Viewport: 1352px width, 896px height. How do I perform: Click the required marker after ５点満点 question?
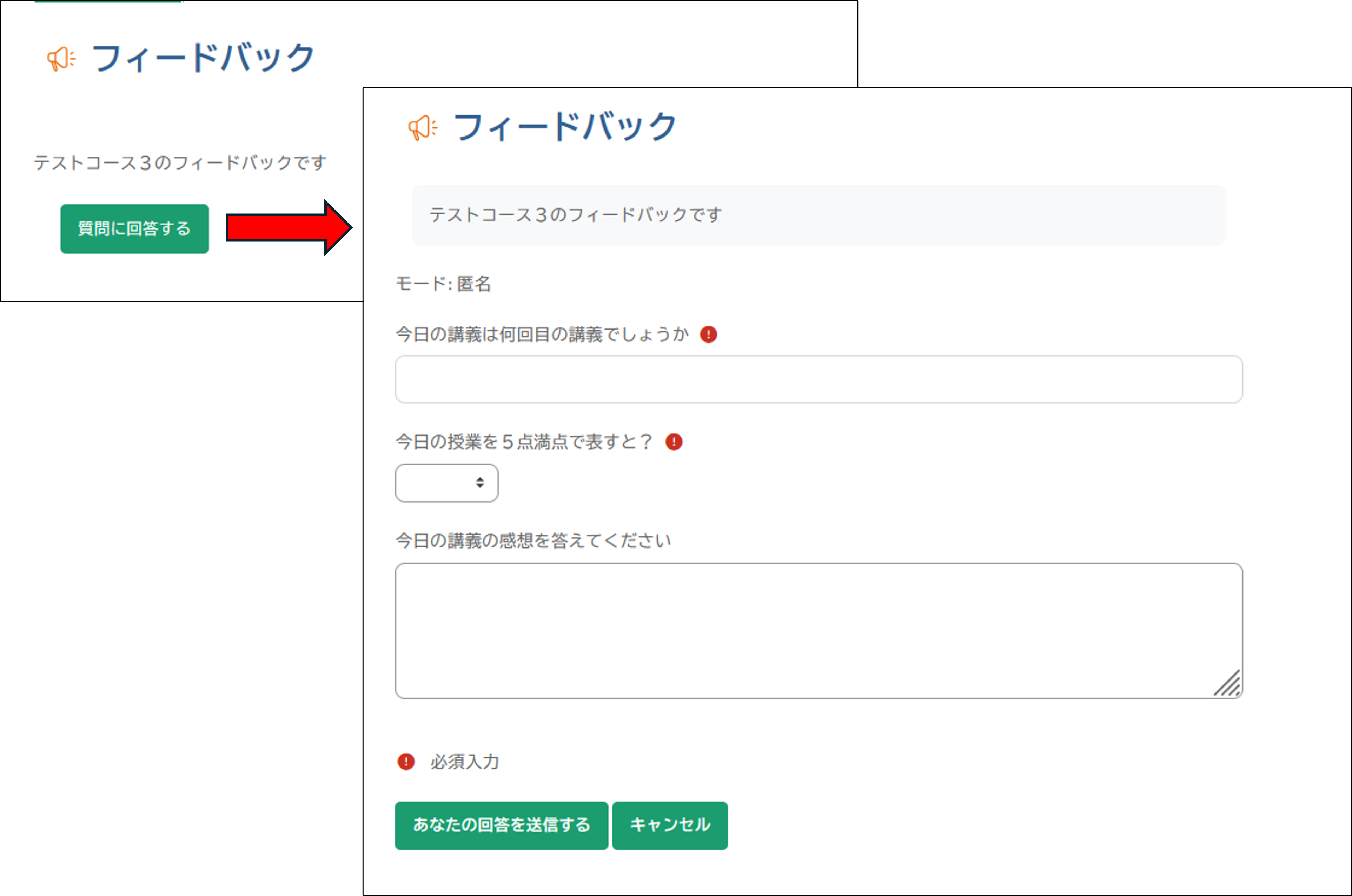[674, 442]
